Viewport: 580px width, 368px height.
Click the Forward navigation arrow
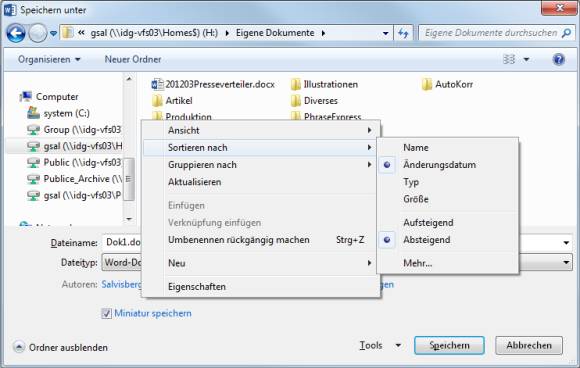[38, 33]
